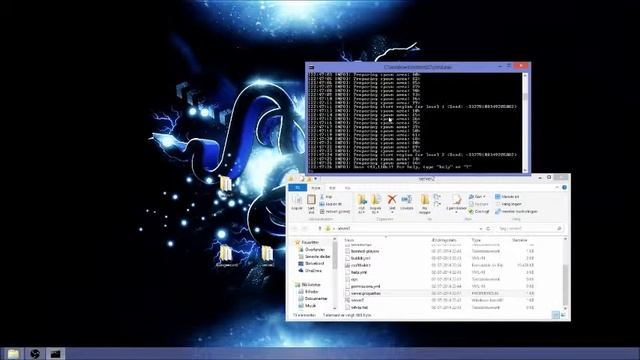Screen dimensions: 640x360
Task: Open File Explorer from the taskbar
Action: [13, 353]
